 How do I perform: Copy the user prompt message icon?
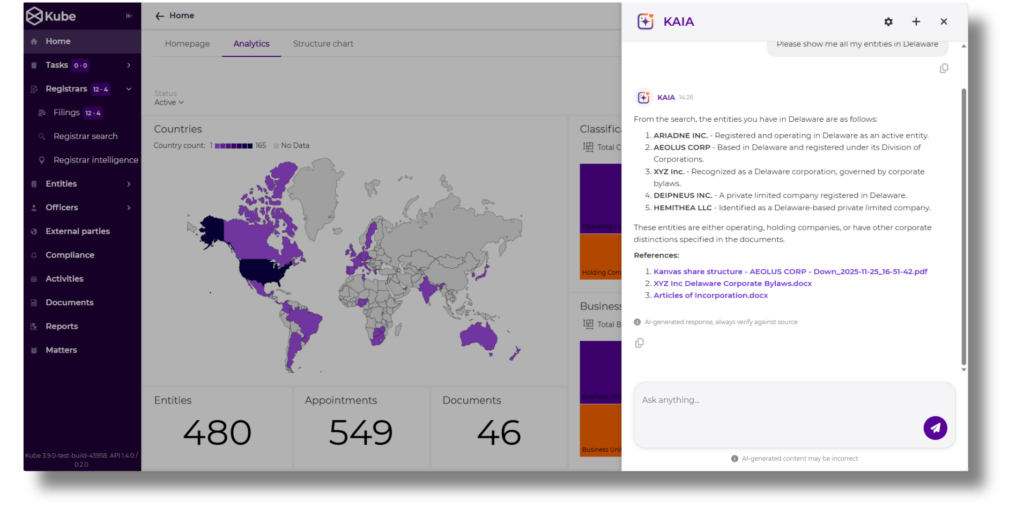pyautogui.click(x=944, y=69)
